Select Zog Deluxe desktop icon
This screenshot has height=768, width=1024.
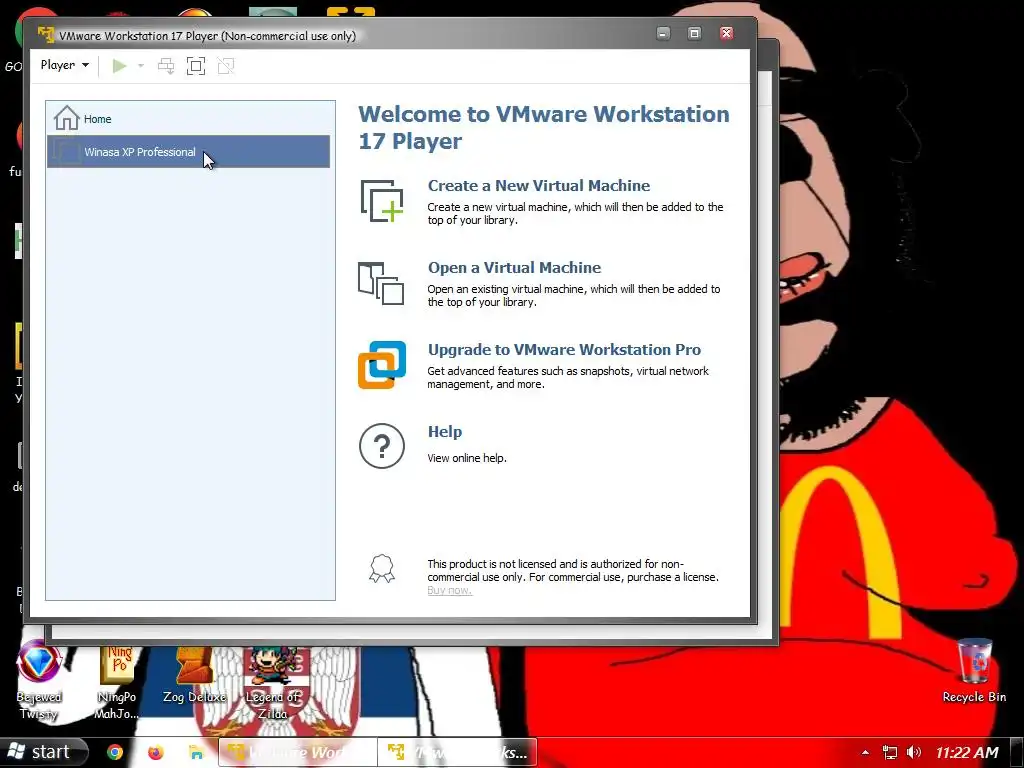point(194,675)
